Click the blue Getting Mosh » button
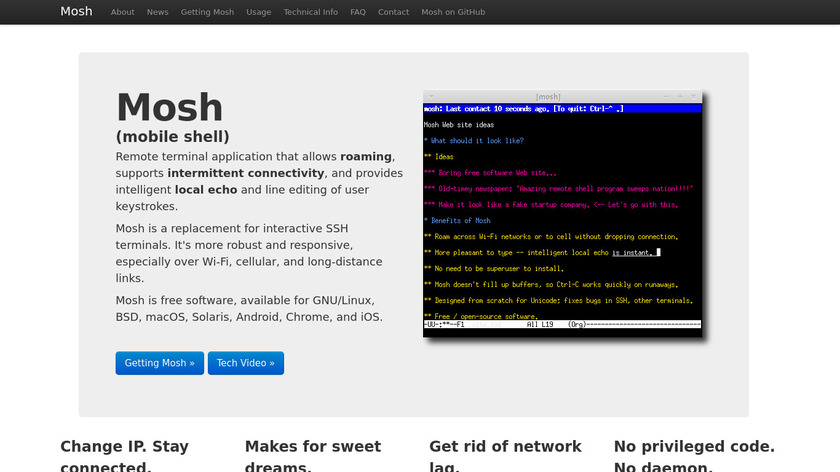Screen dimensions: 840x472 pyautogui.click(x=160, y=363)
